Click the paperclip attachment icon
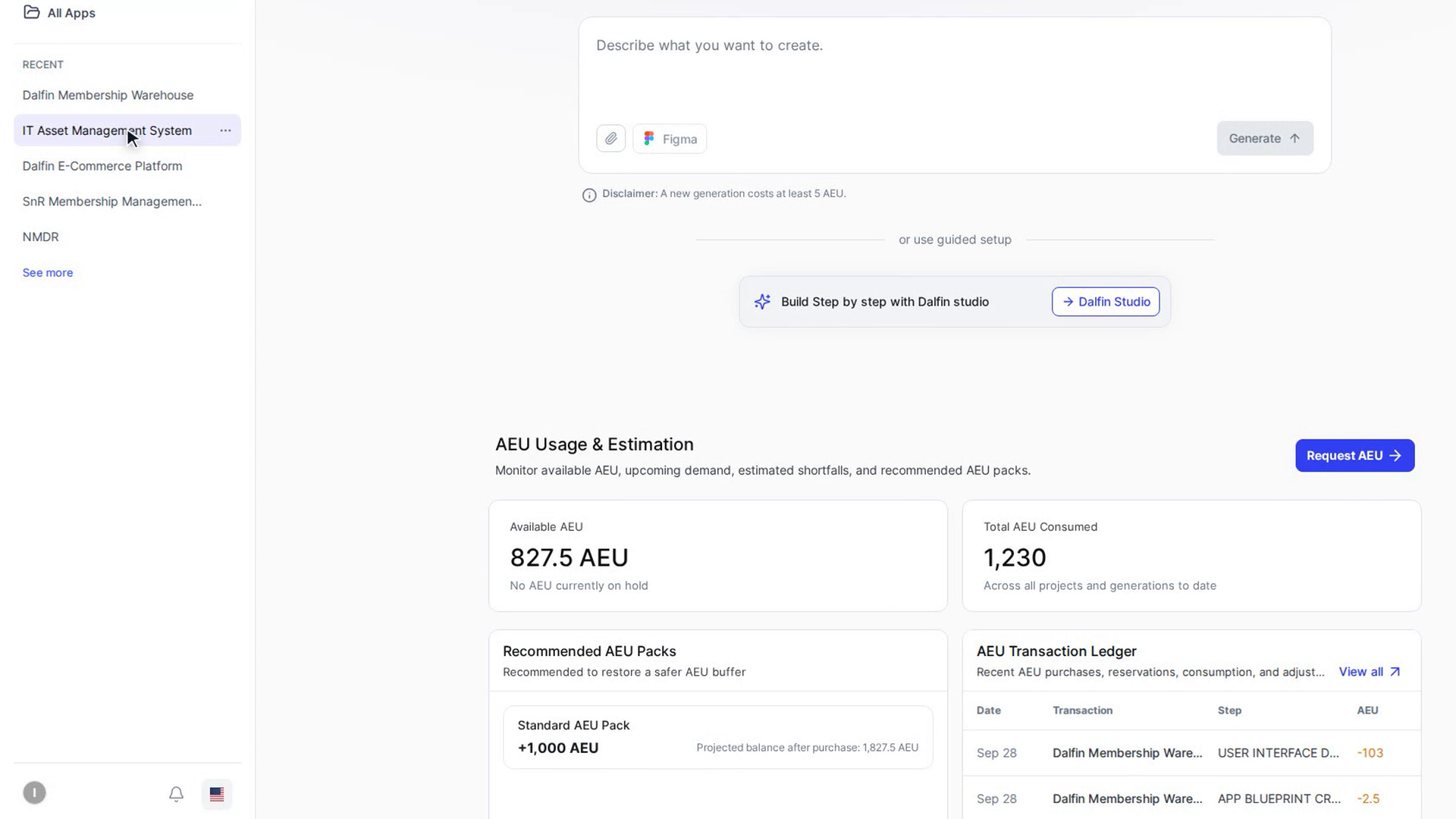1456x819 pixels. pos(610,139)
